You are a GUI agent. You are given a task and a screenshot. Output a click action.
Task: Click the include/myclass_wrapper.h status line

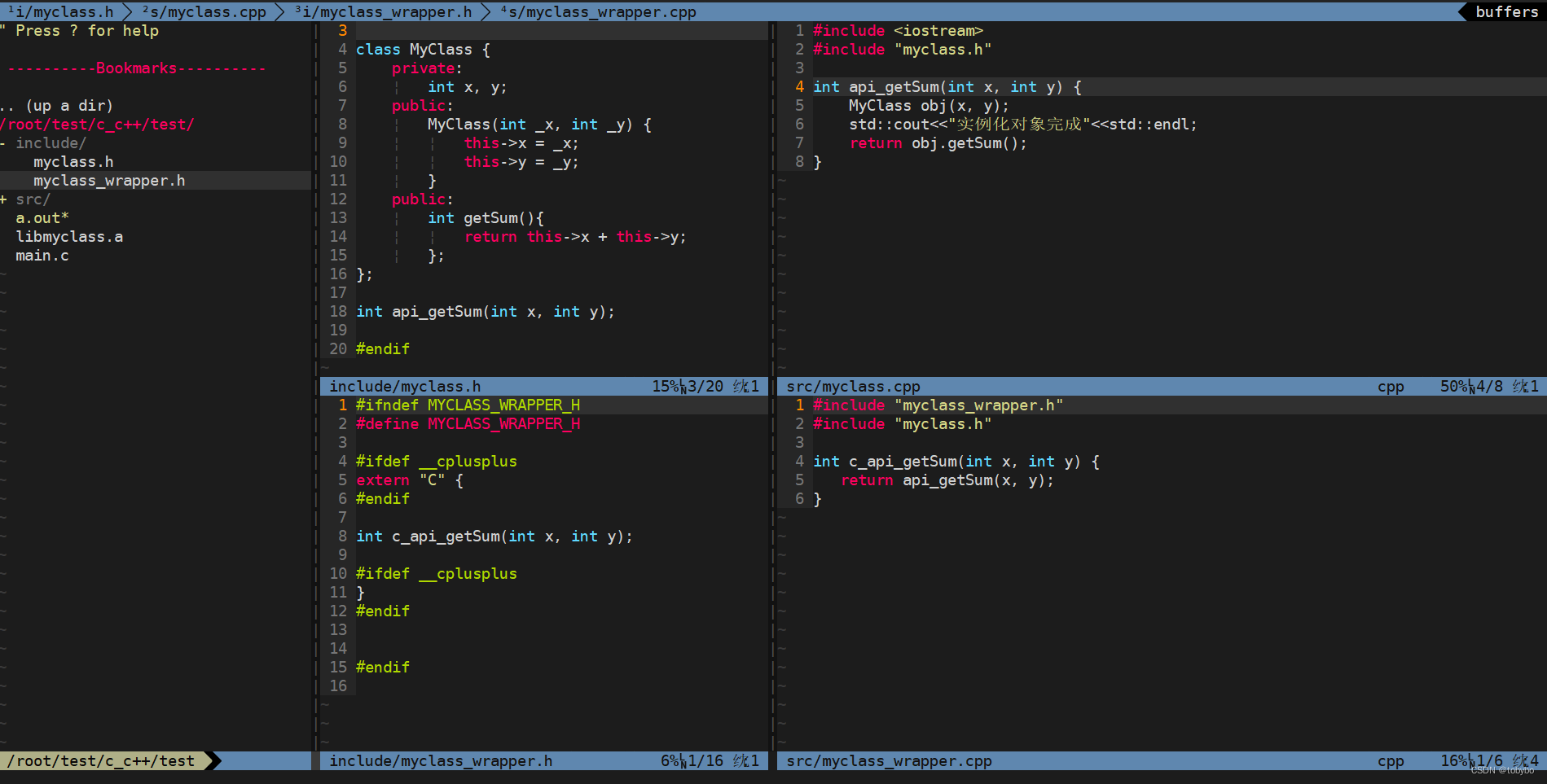point(543,760)
